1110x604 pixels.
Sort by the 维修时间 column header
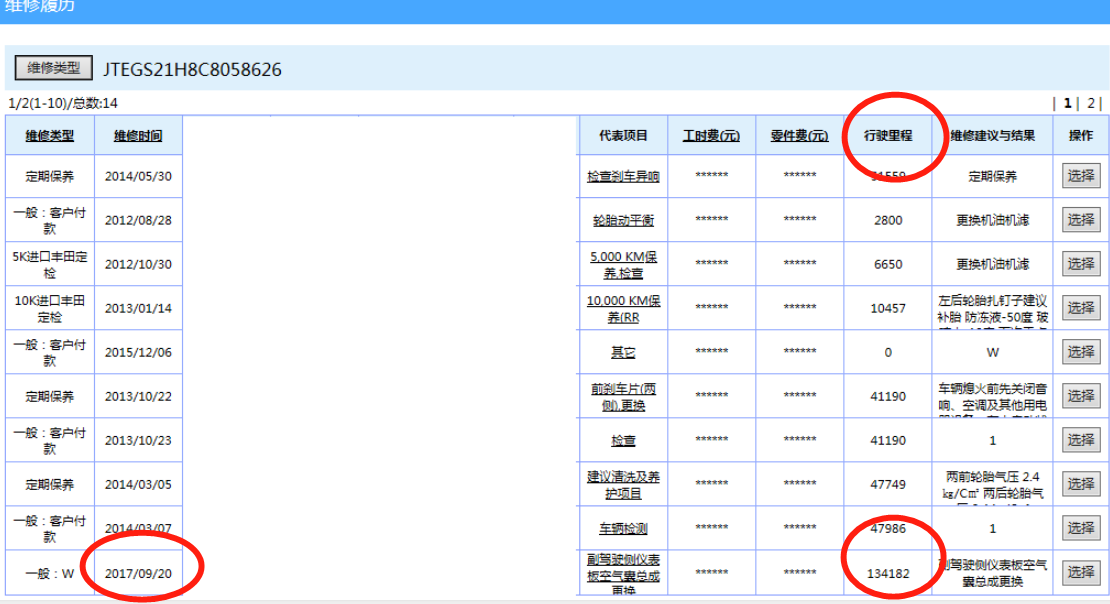coord(137,136)
